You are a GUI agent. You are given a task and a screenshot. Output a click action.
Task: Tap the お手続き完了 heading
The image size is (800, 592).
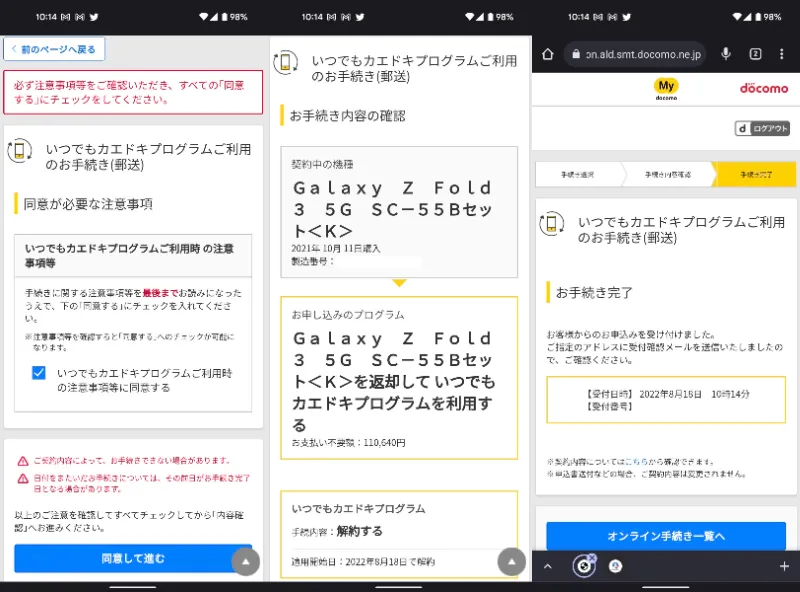[x=594, y=293]
